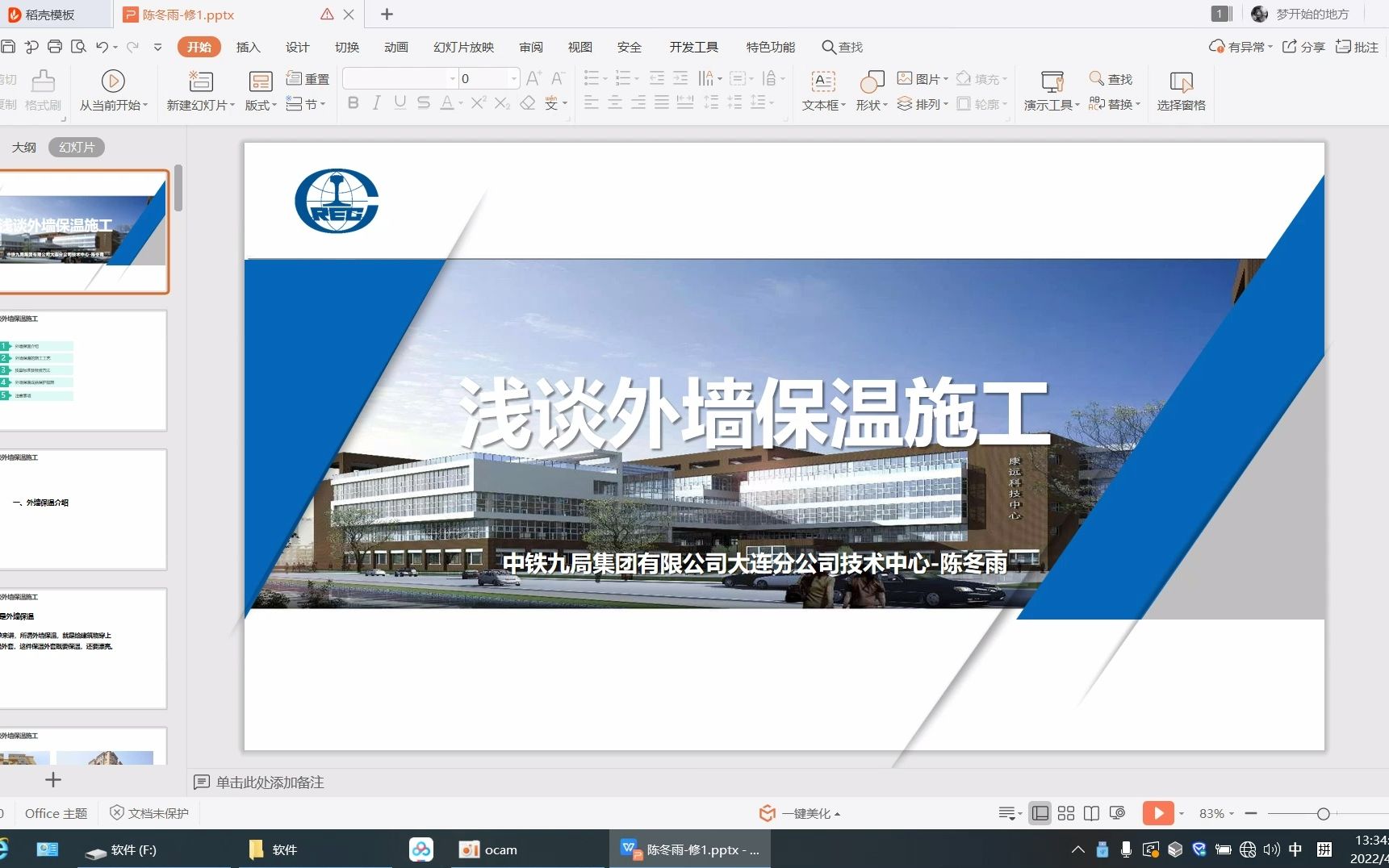Viewport: 1389px width, 868px height.
Task: Open the presentation tools icon 演示工具
Action: pos(1052,81)
